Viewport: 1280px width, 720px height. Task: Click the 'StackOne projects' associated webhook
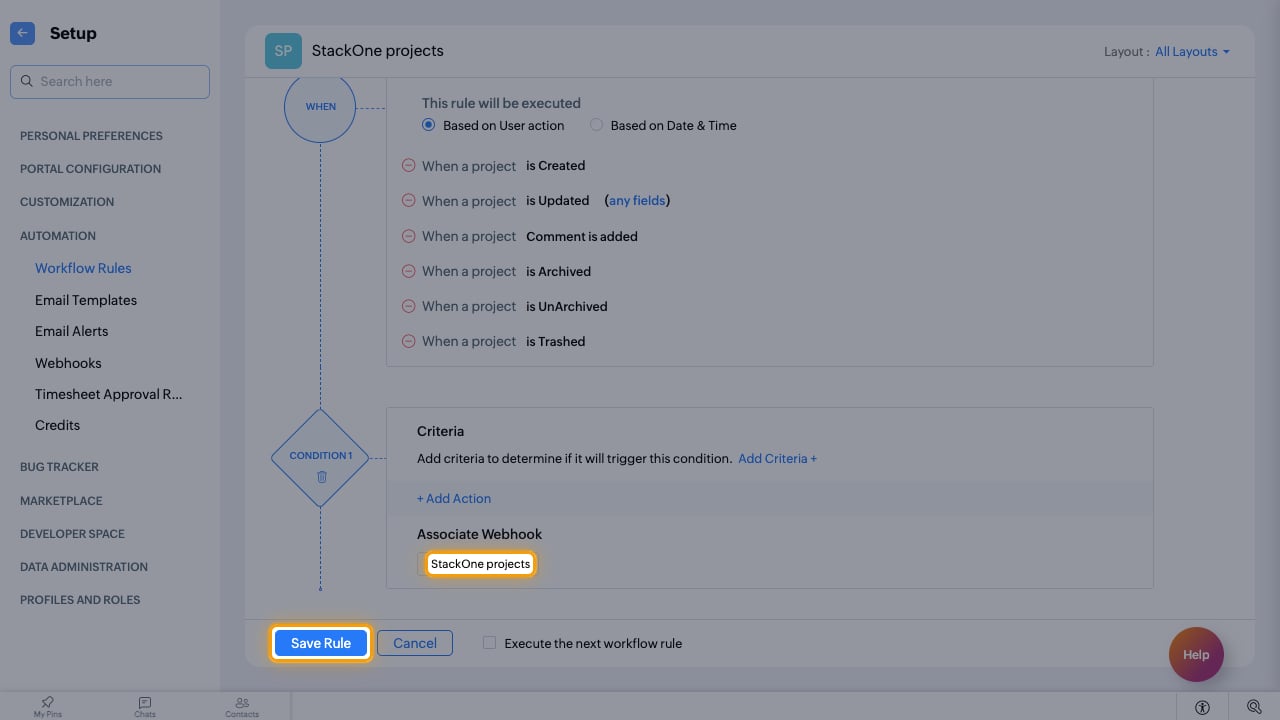[480, 564]
